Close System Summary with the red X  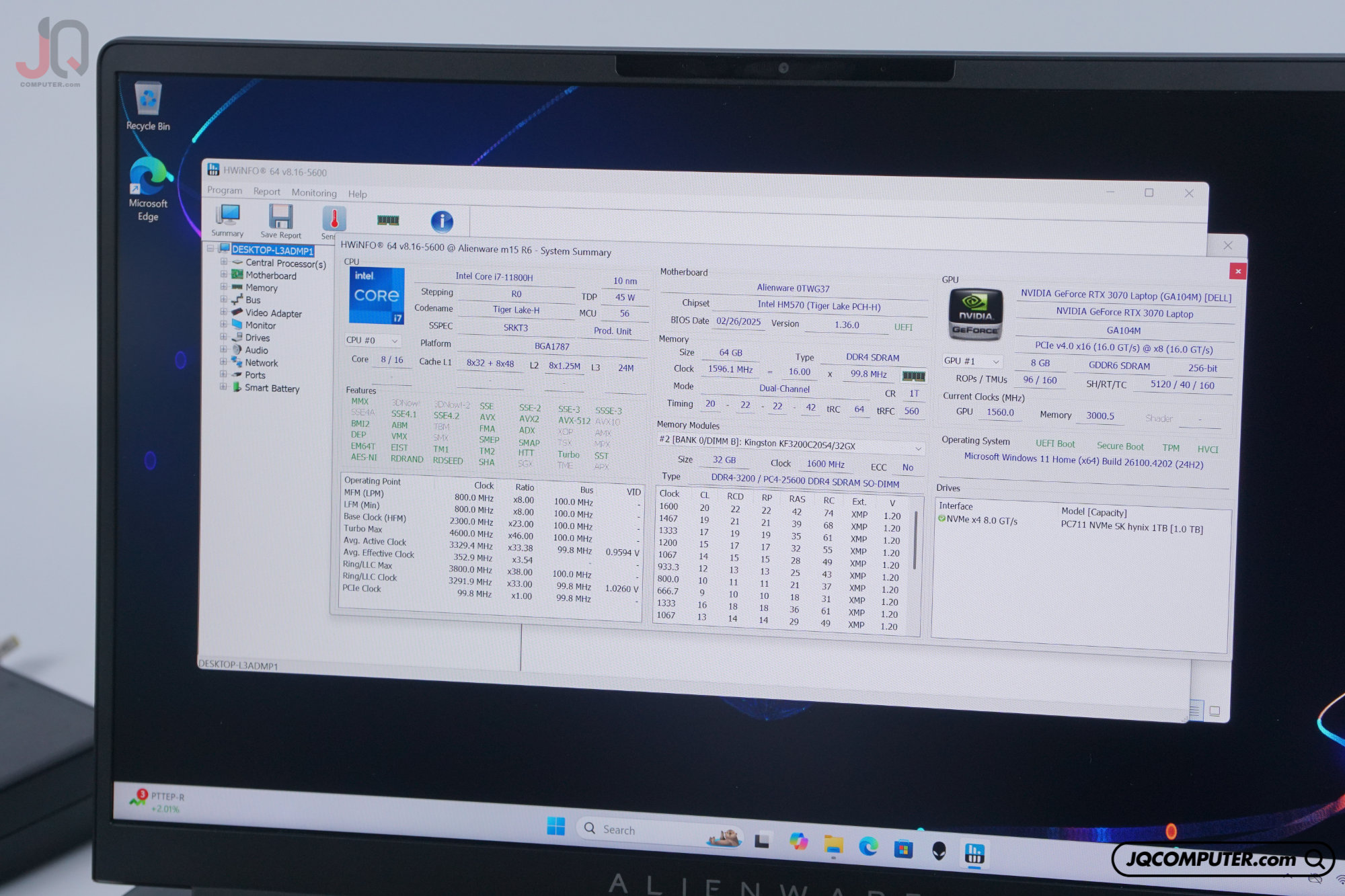click(x=1237, y=271)
